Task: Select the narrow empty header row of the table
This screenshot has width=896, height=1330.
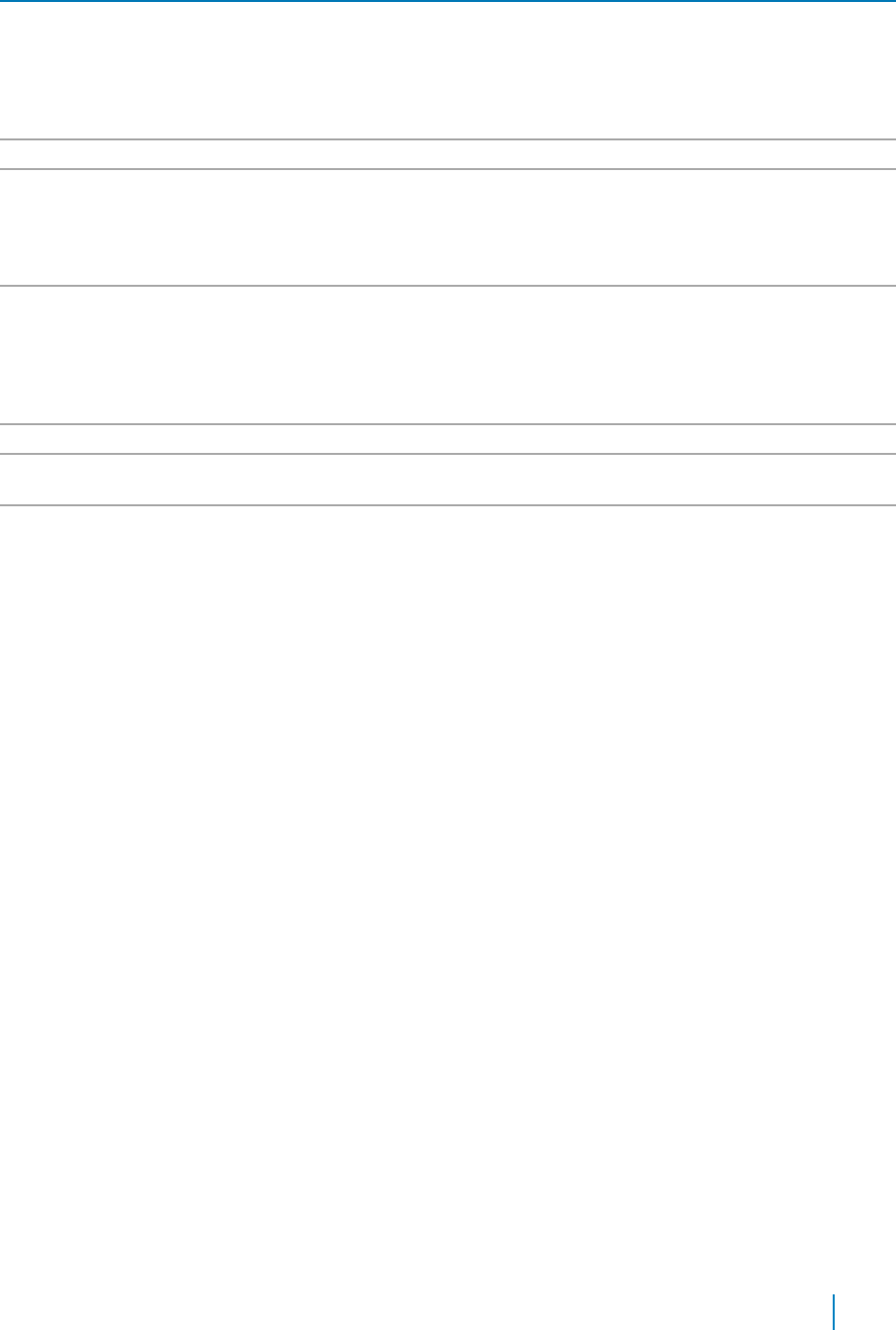Action: pos(448,154)
